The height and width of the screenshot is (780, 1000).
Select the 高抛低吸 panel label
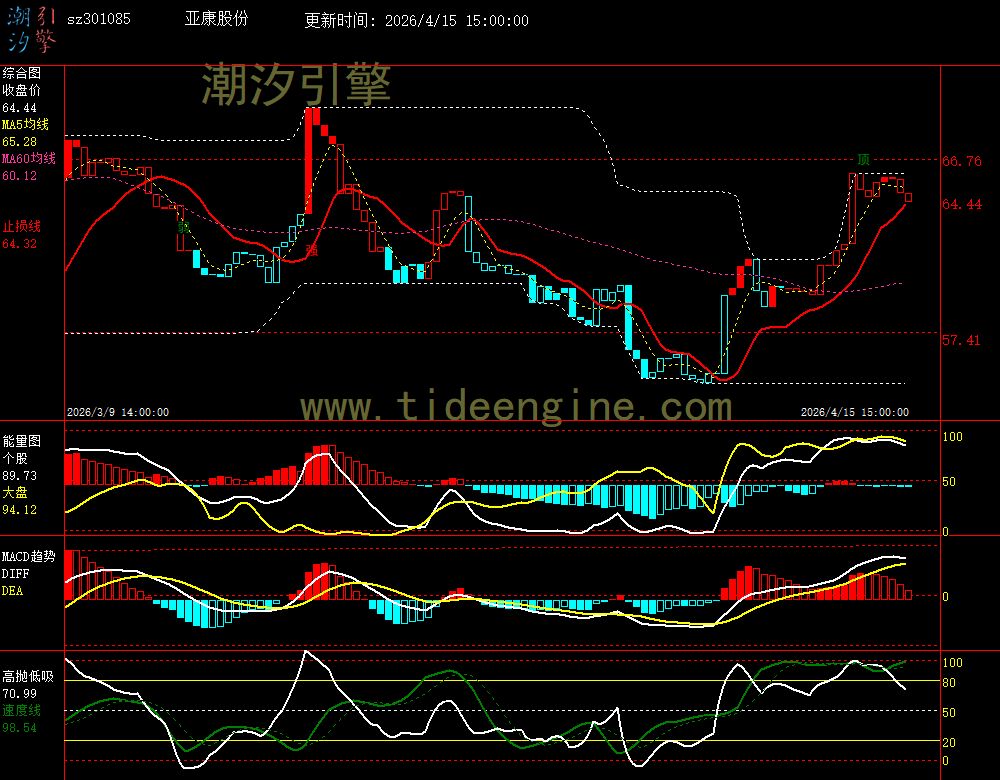27,676
